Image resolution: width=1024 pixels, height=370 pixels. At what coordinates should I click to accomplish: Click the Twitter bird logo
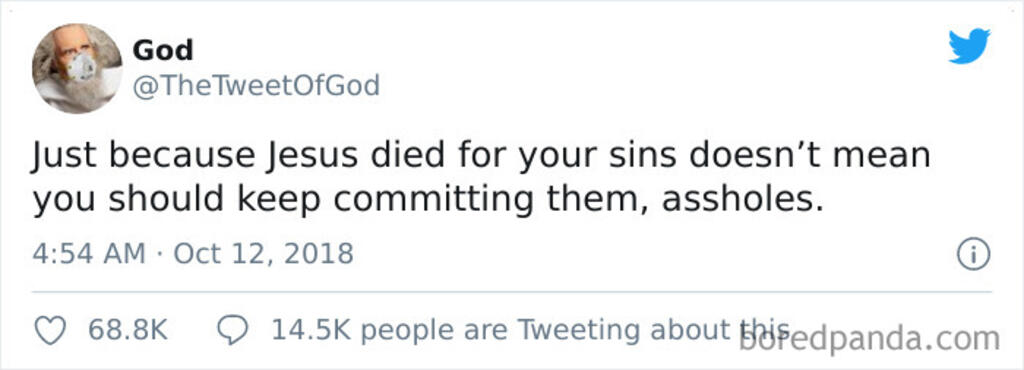[x=969, y=46]
